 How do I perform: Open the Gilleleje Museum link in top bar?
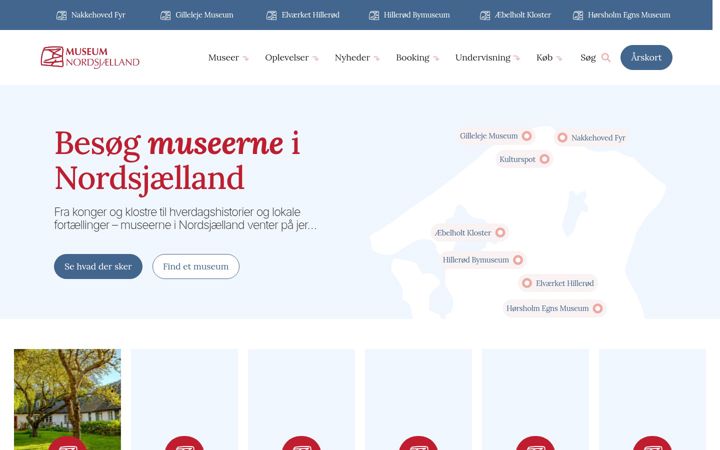[204, 15]
